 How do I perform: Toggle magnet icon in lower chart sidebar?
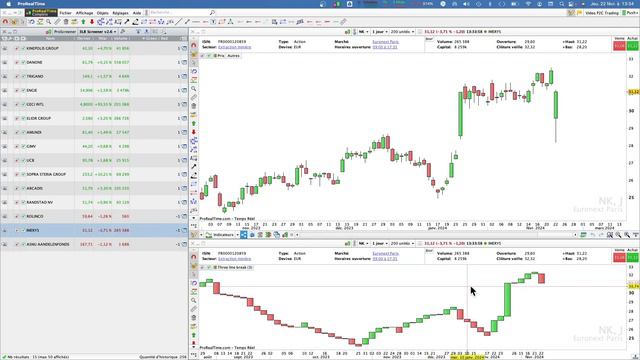click(194, 257)
